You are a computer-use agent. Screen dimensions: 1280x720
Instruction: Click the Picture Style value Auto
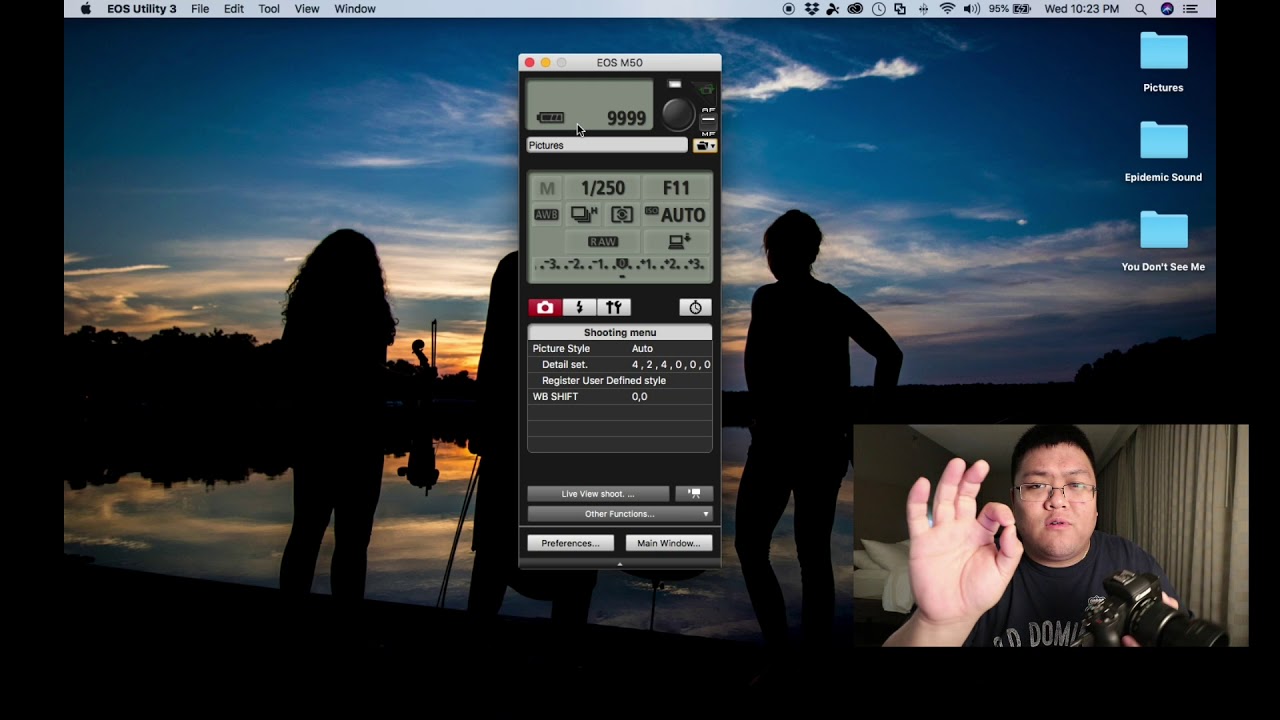[642, 349]
